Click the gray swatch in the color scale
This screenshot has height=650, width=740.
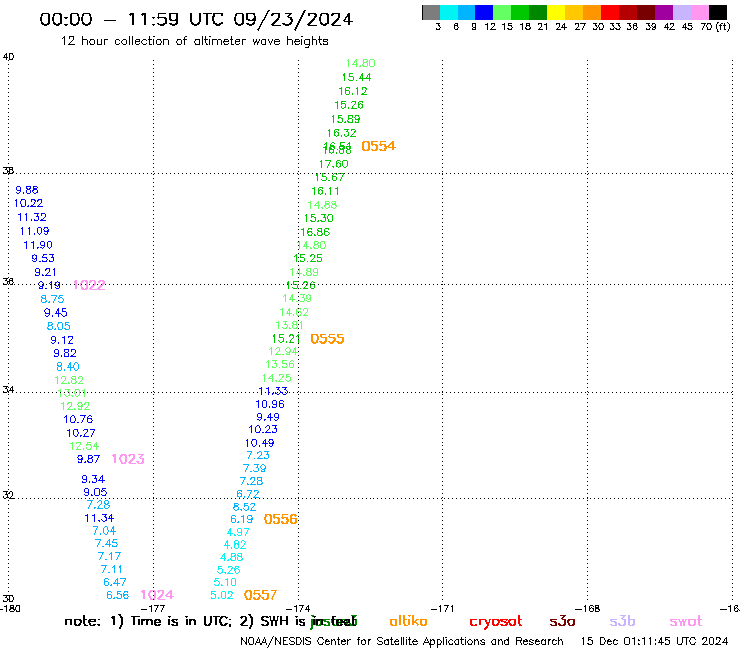click(431, 12)
